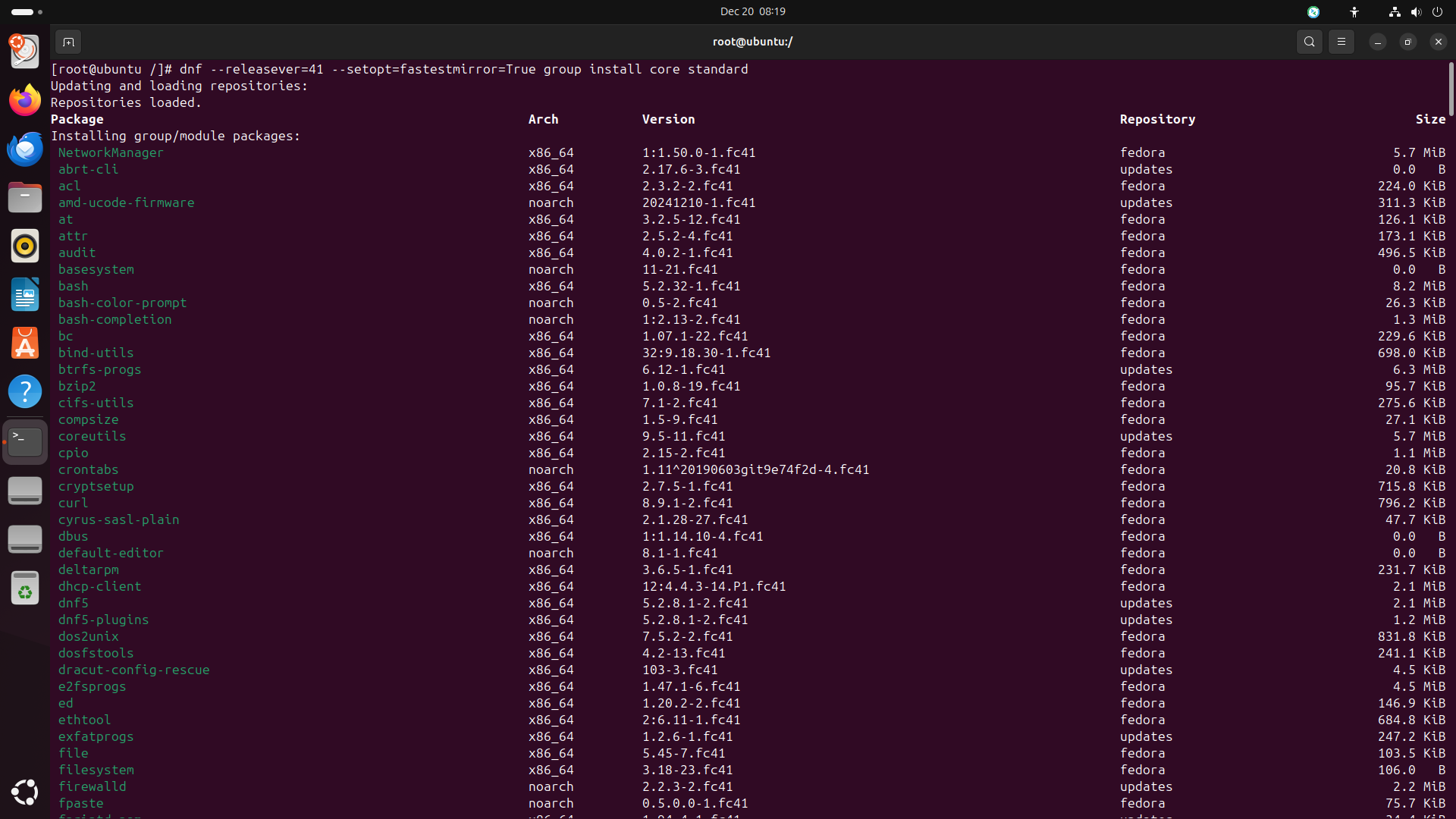Select the Terminal icon in dock
This screenshot has height=819, width=1456.
(x=25, y=441)
